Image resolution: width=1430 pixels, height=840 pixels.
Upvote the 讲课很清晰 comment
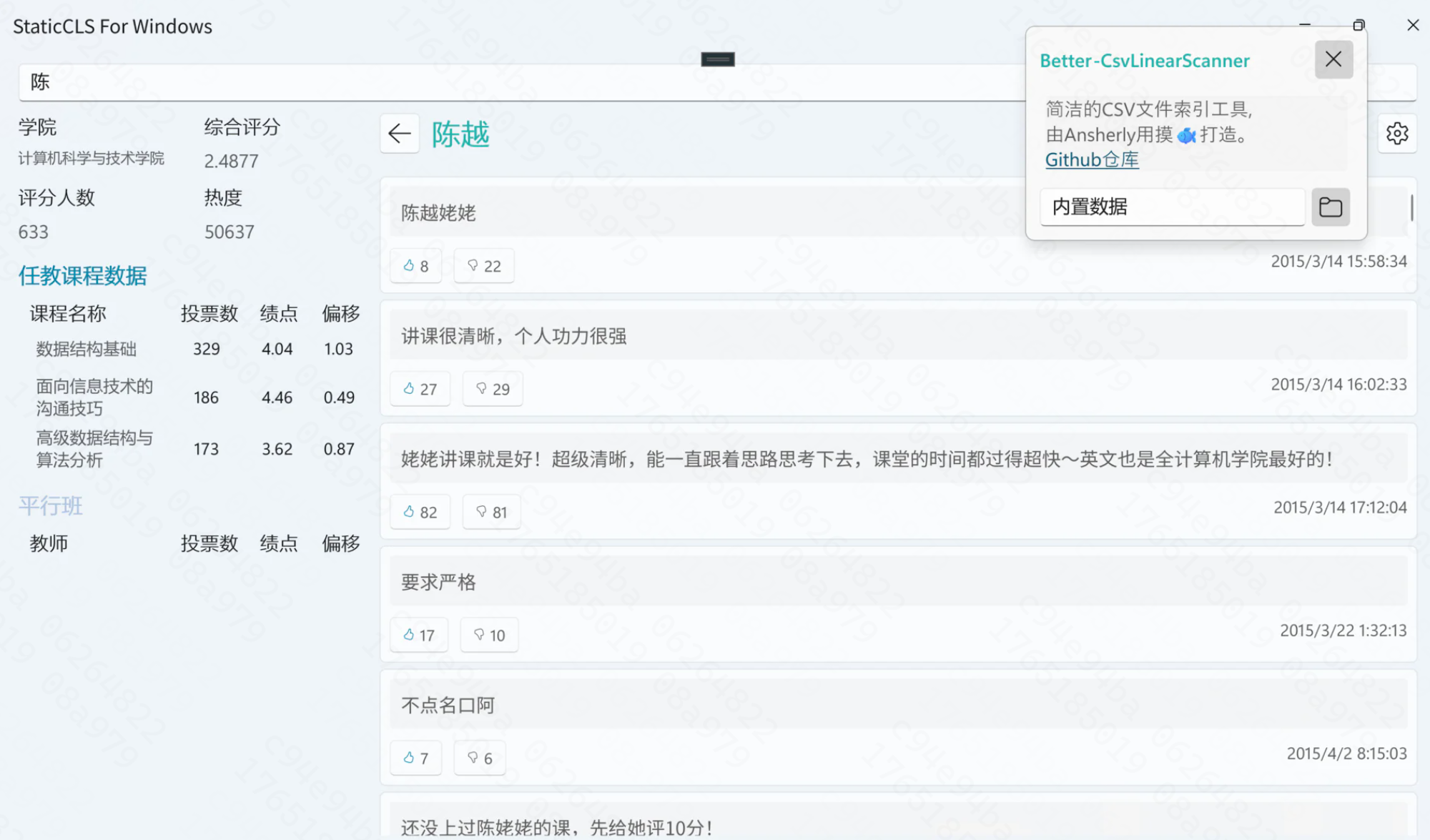tap(420, 389)
